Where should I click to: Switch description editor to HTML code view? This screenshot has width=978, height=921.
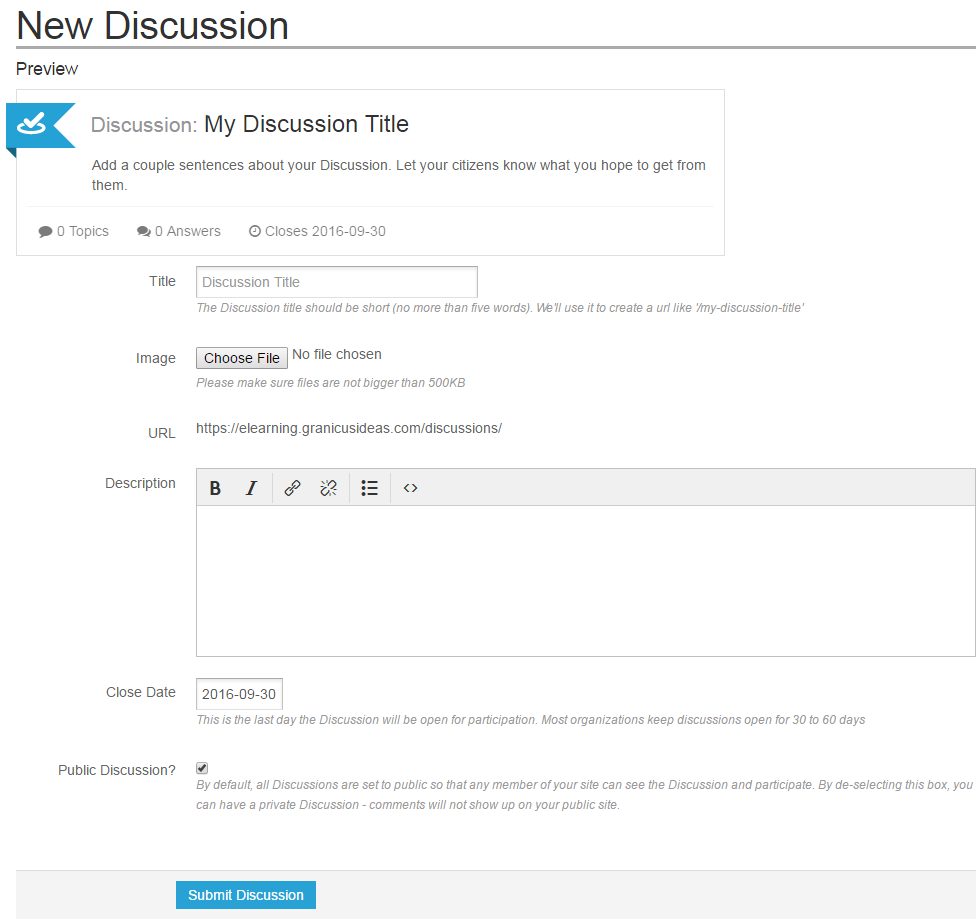click(x=410, y=488)
